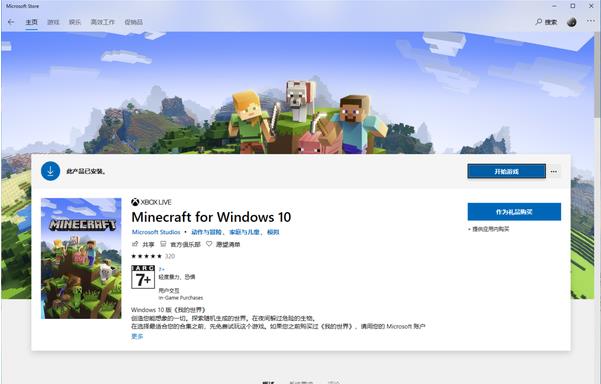
Task: Expand description with 更多 link
Action: [137, 336]
